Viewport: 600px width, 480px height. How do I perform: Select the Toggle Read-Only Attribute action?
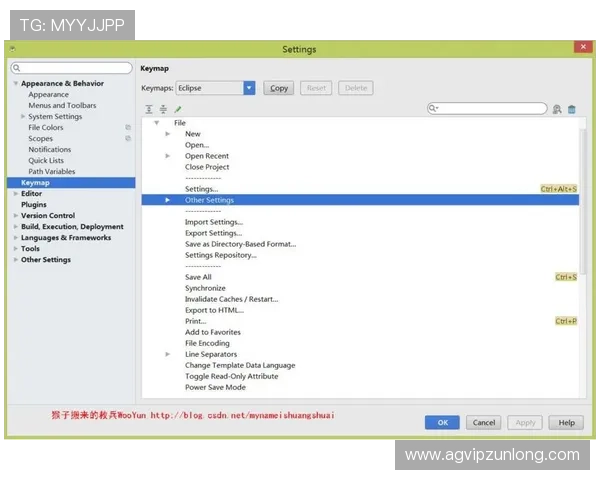pyautogui.click(x=231, y=376)
